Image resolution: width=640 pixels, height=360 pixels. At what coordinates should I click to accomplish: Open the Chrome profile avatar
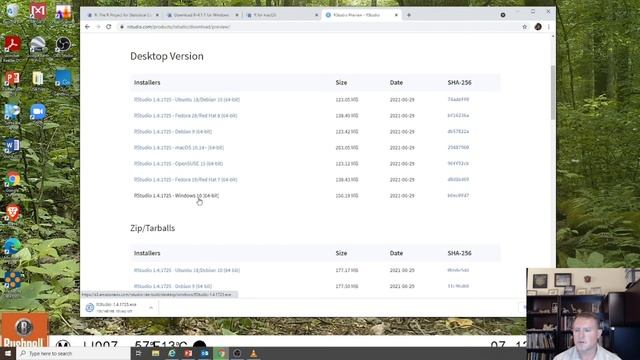(x=538, y=27)
